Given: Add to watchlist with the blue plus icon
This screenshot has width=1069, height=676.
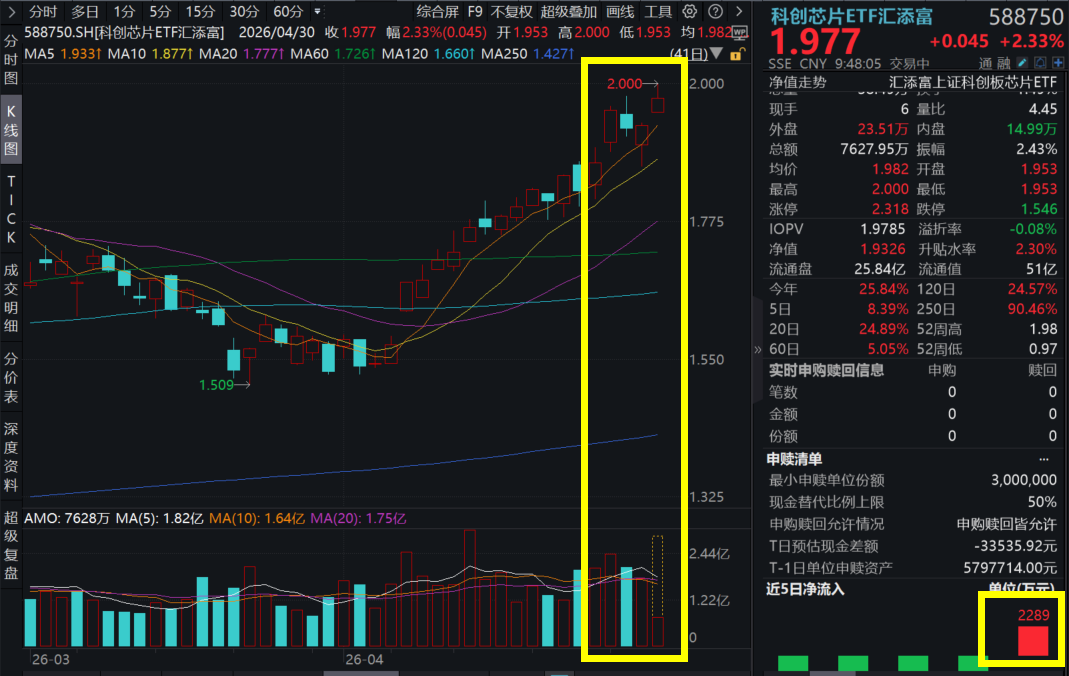Looking at the screenshot, I should (1058, 63).
